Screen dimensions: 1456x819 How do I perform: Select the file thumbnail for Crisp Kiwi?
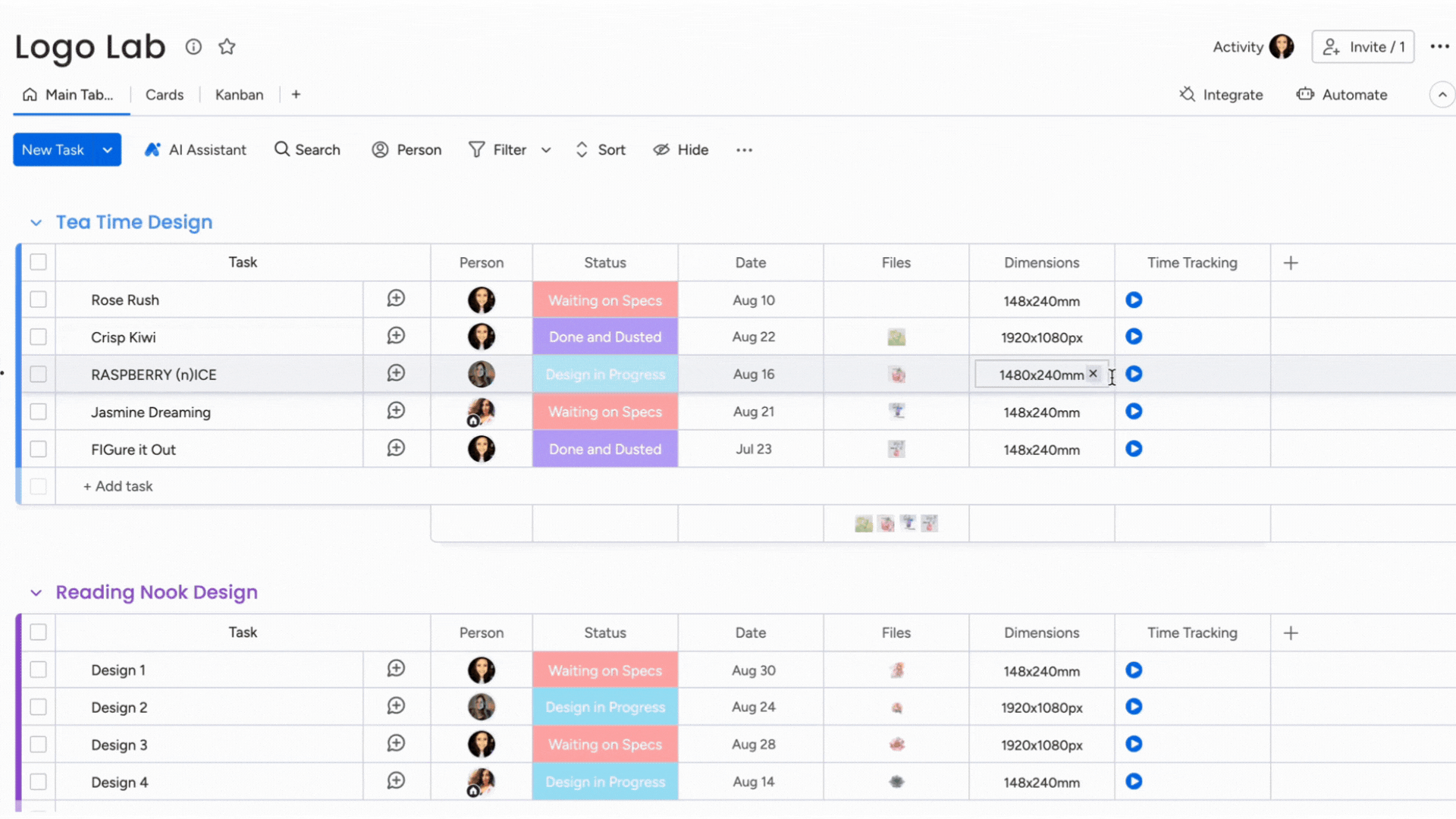[x=895, y=336]
